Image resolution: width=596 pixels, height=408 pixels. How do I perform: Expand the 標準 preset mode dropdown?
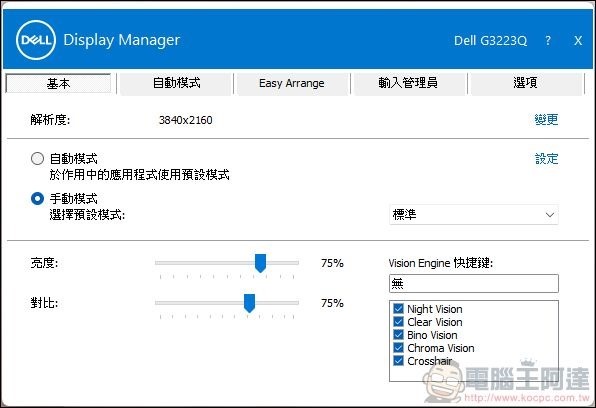click(x=474, y=215)
